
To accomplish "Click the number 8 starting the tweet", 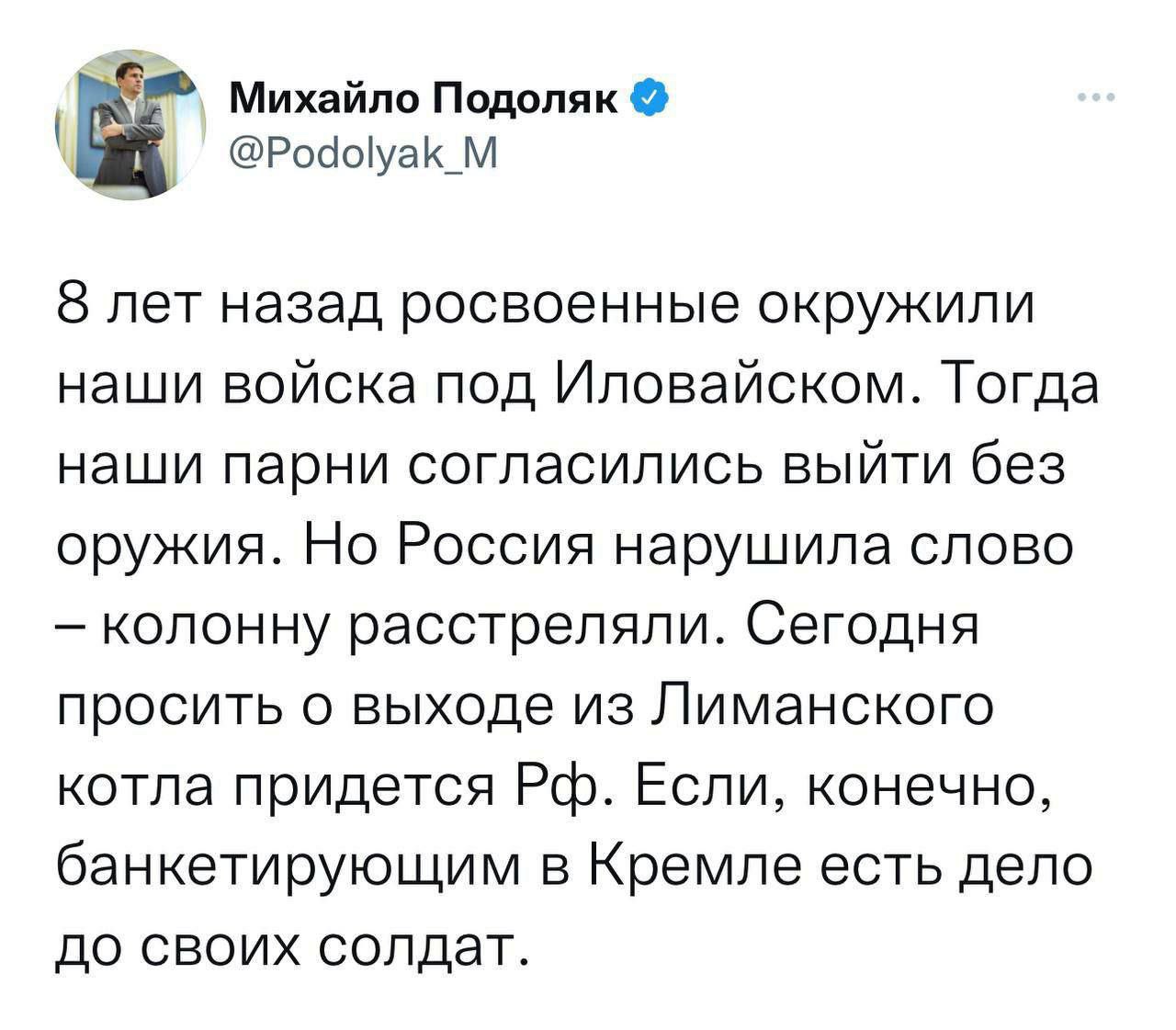I will [x=74, y=306].
